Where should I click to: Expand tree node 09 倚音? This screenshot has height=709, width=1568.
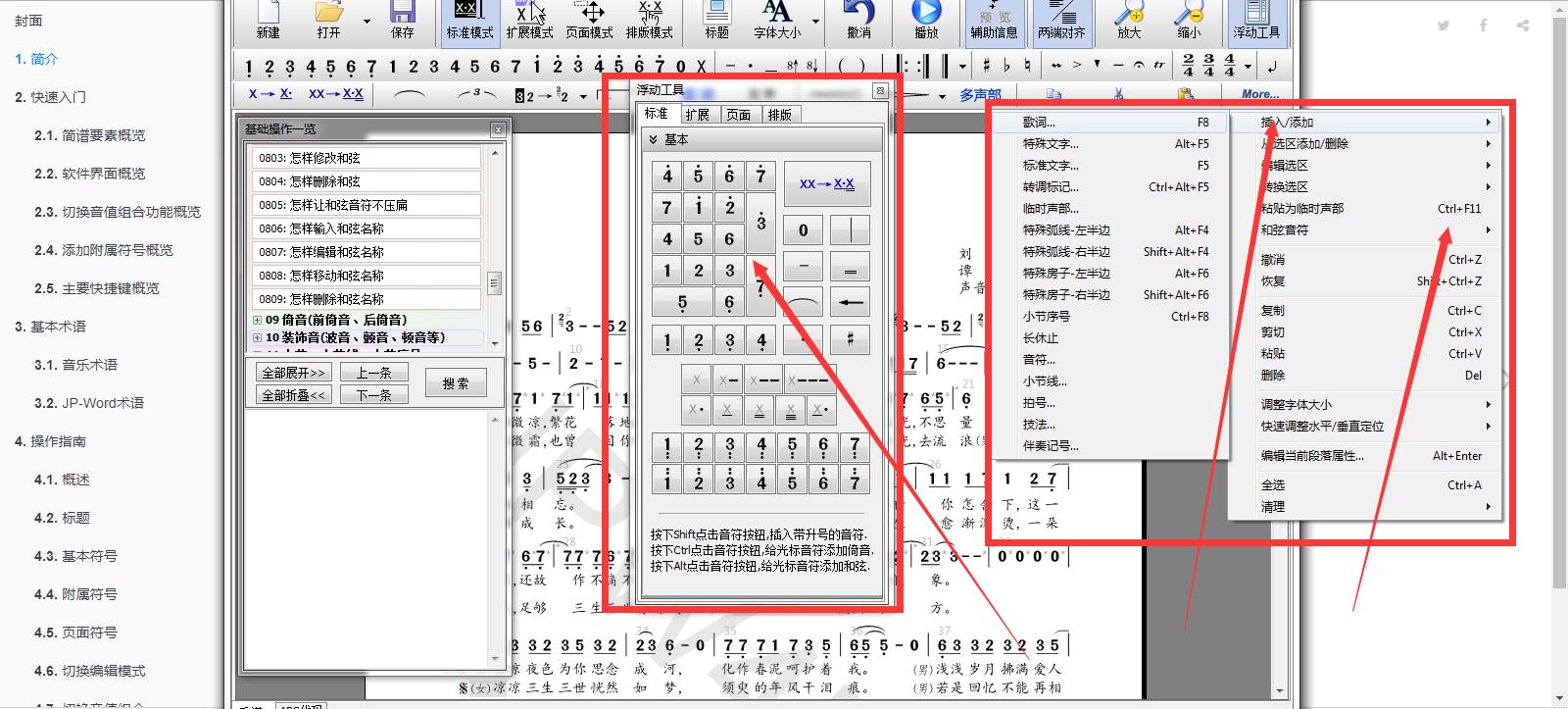click(x=258, y=320)
